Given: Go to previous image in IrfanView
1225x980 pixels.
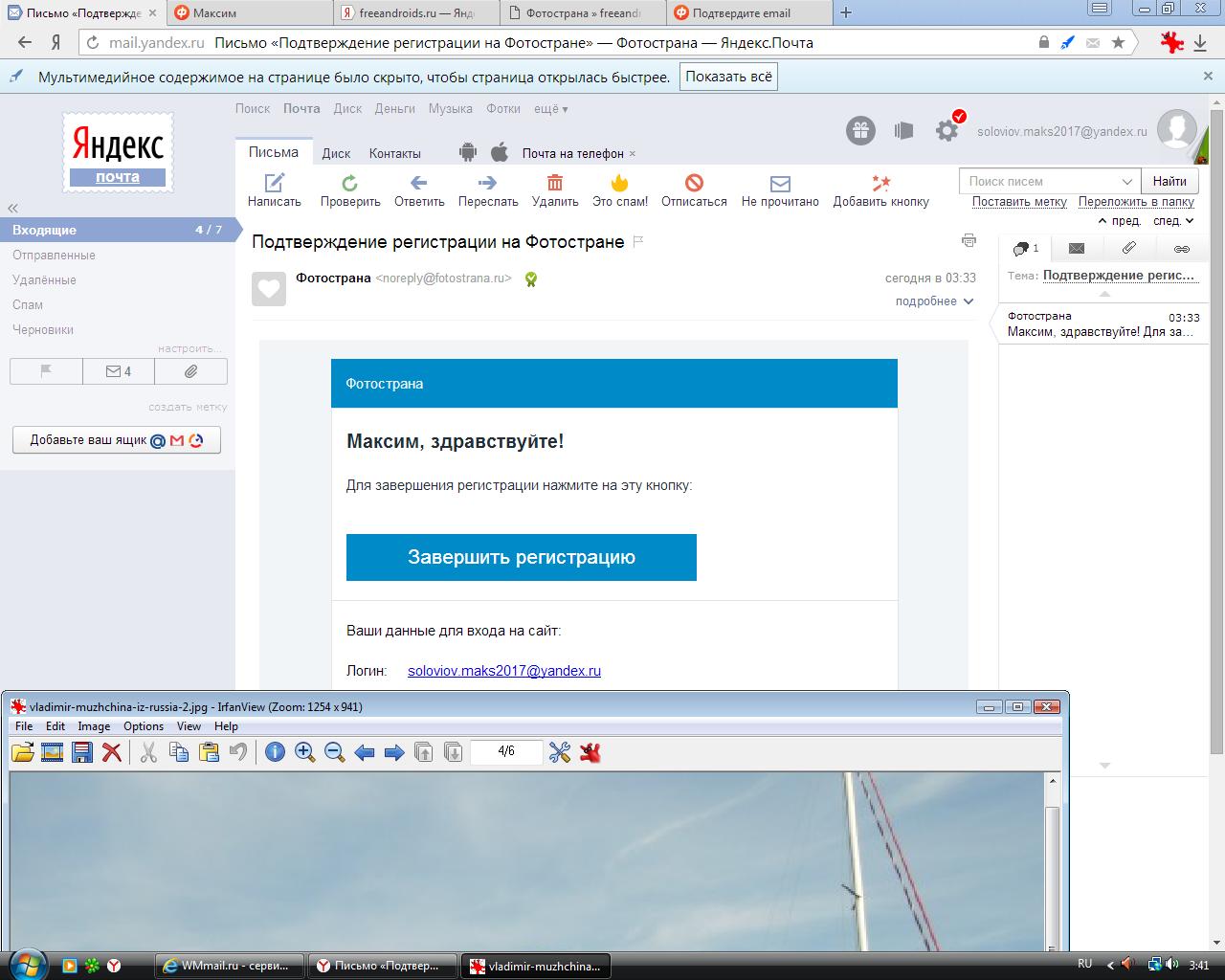Looking at the screenshot, I should point(364,752).
